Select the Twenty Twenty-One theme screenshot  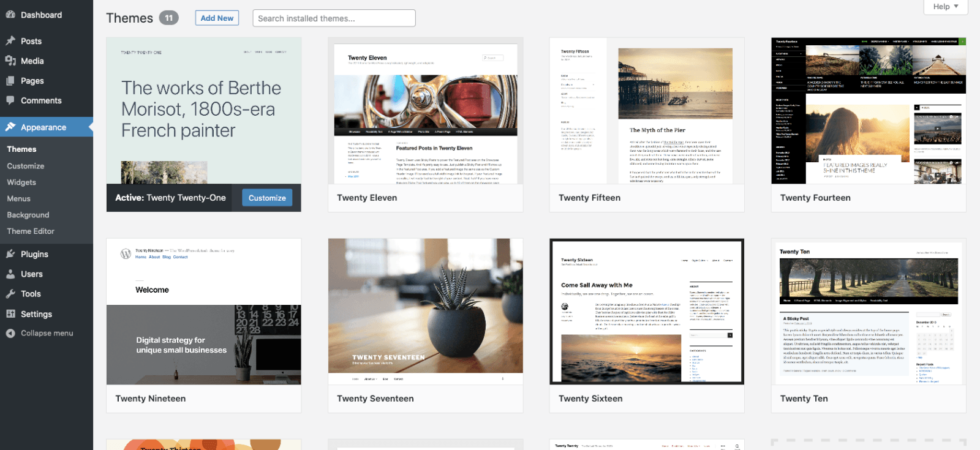204,111
